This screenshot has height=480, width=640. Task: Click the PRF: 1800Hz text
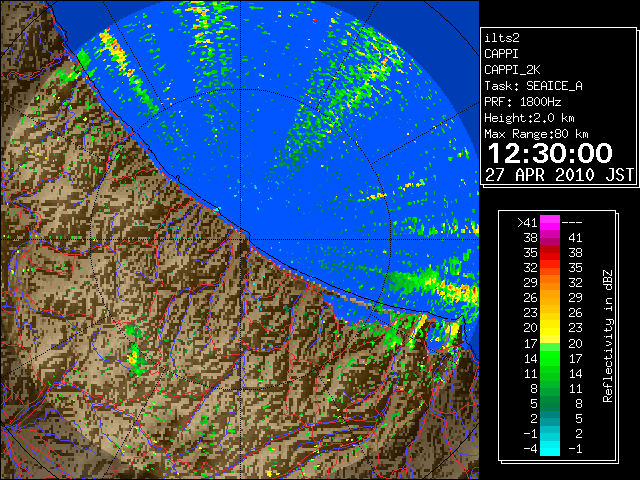coord(523,102)
